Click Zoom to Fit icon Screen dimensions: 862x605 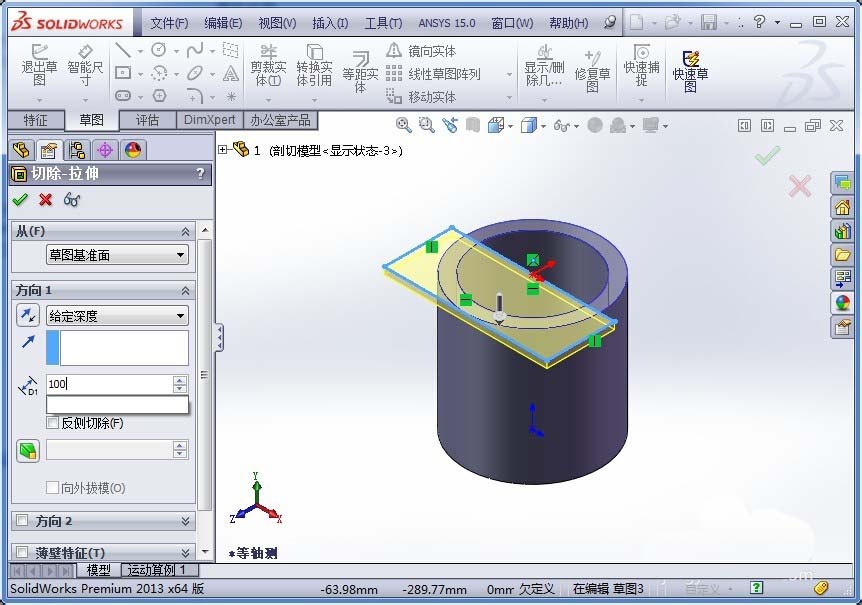coord(403,125)
